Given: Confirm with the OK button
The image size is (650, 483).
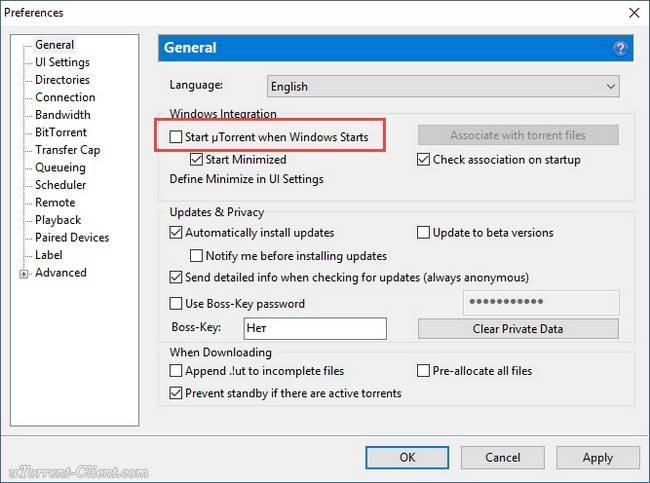Looking at the screenshot, I should pos(407,457).
